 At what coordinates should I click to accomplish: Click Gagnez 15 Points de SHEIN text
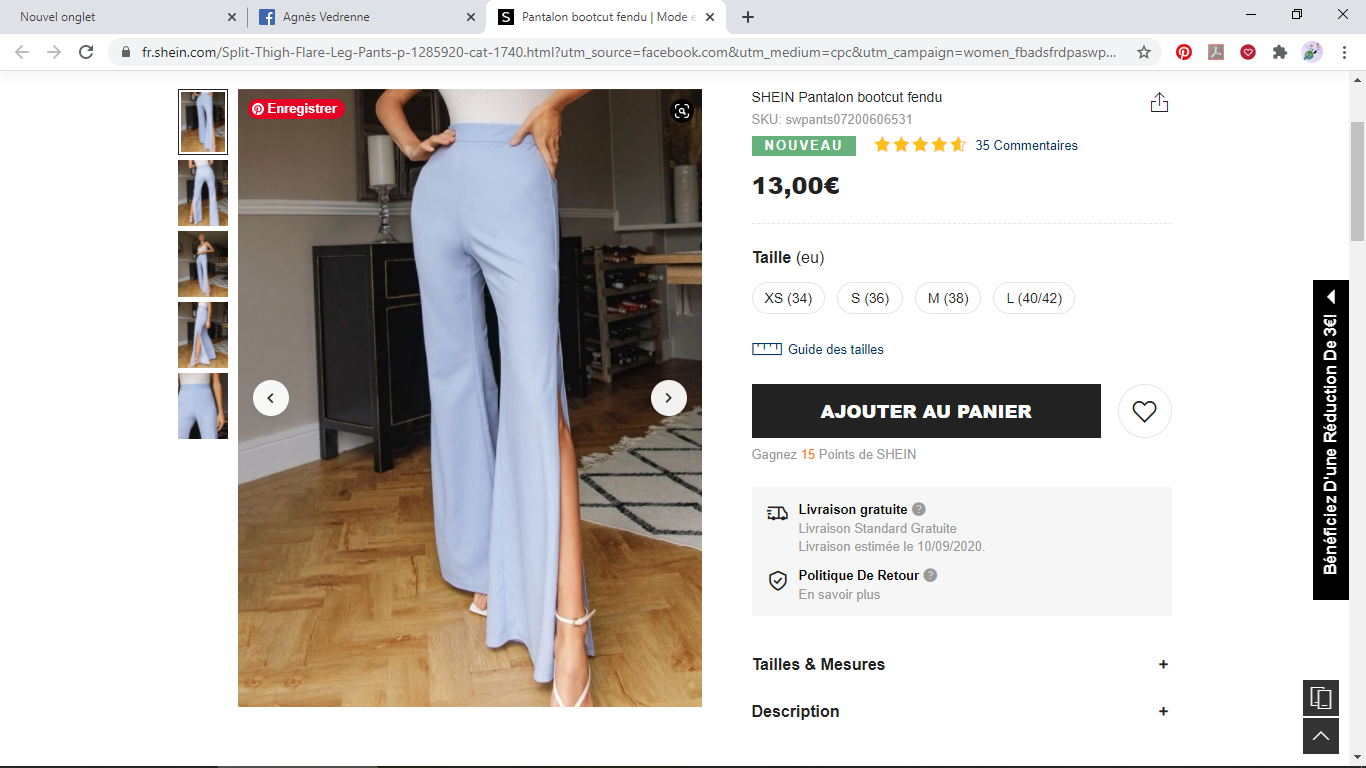coord(834,454)
